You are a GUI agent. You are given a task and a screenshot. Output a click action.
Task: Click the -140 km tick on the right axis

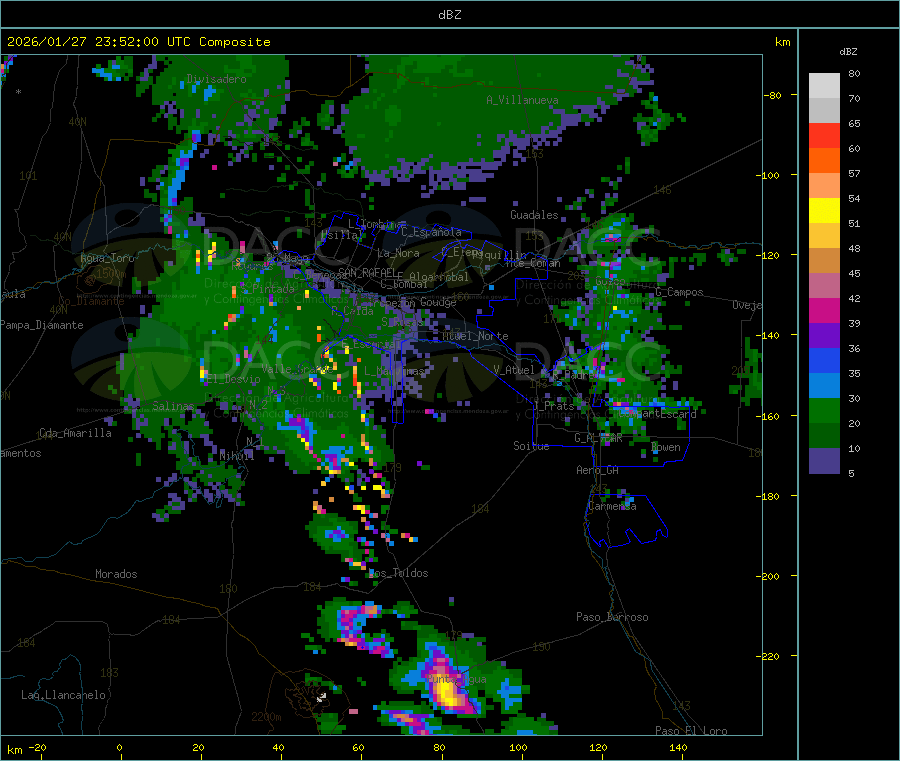(769, 335)
